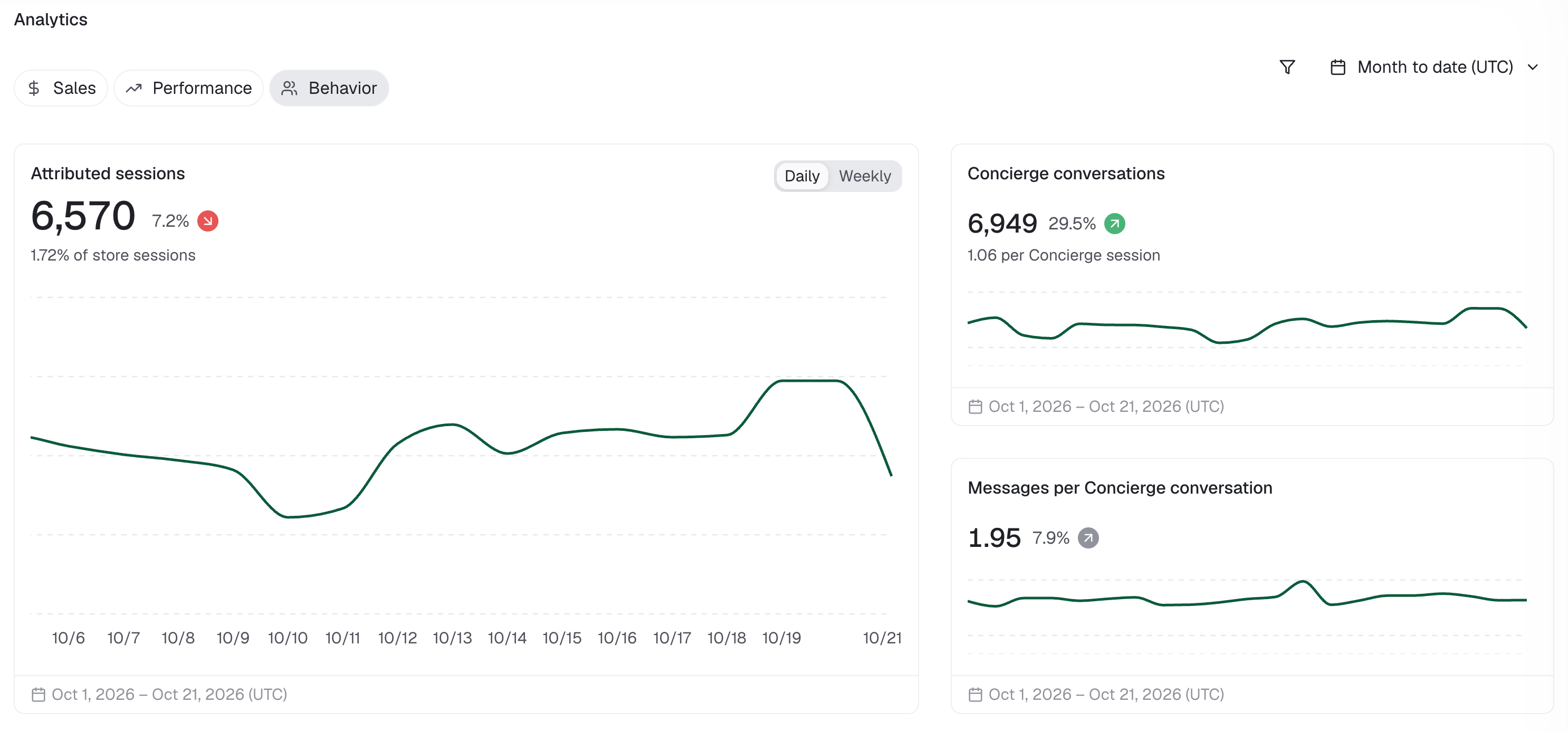Click the Concierge conversations card title
Screen dimensions: 1568x732
[x=1066, y=174]
